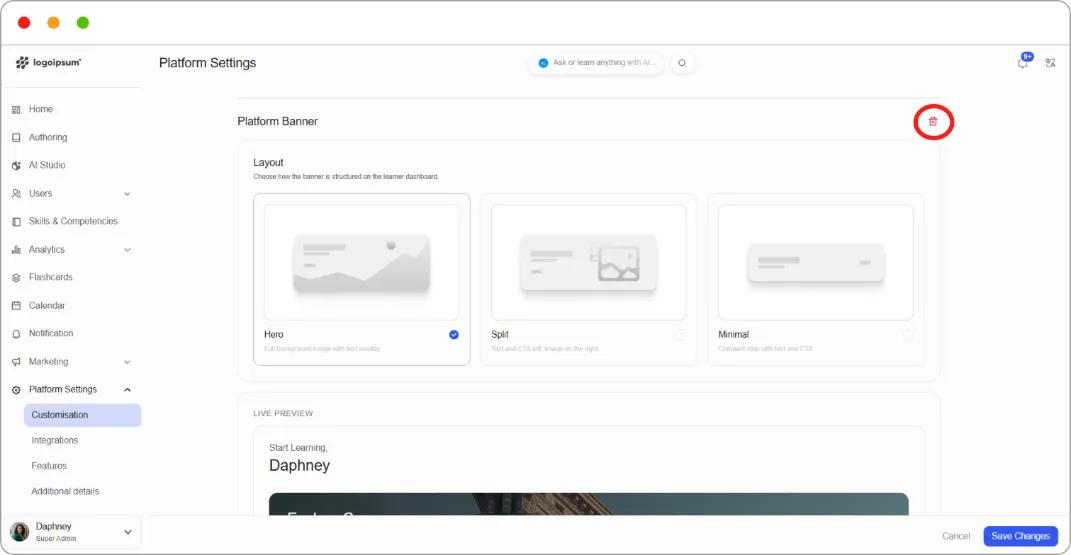Collapse the Platform Settings chevron
The height and width of the screenshot is (555, 1071).
[x=127, y=390]
